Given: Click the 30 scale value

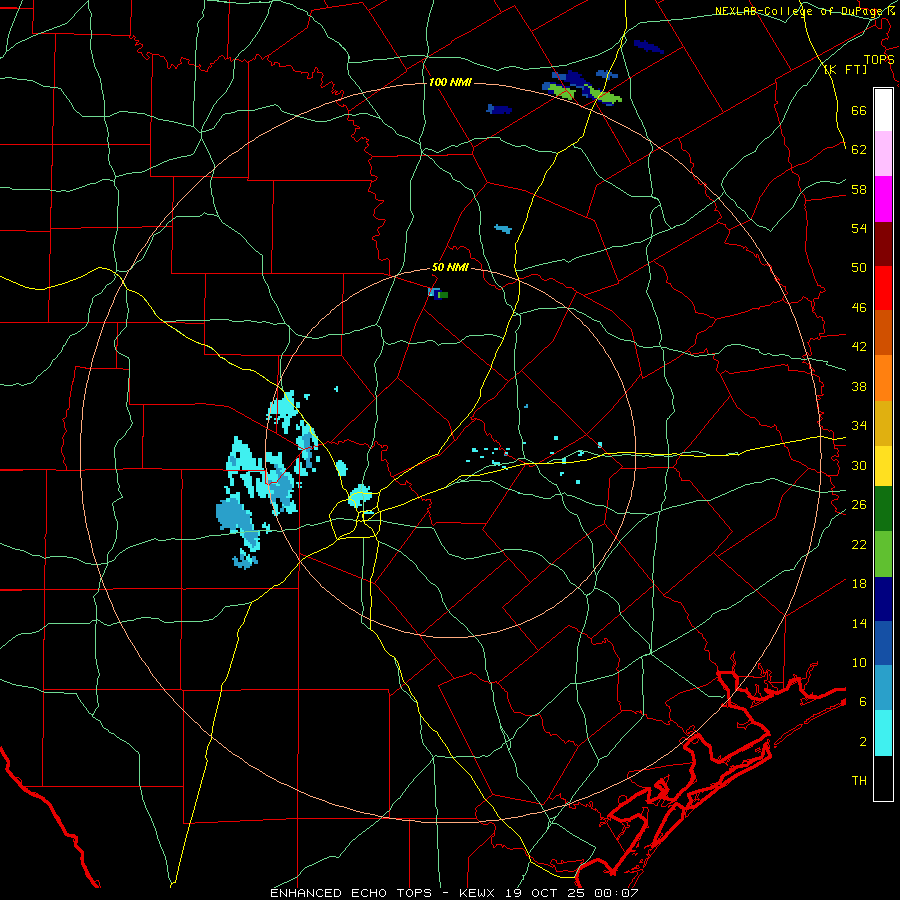Looking at the screenshot, I should click(x=859, y=465).
